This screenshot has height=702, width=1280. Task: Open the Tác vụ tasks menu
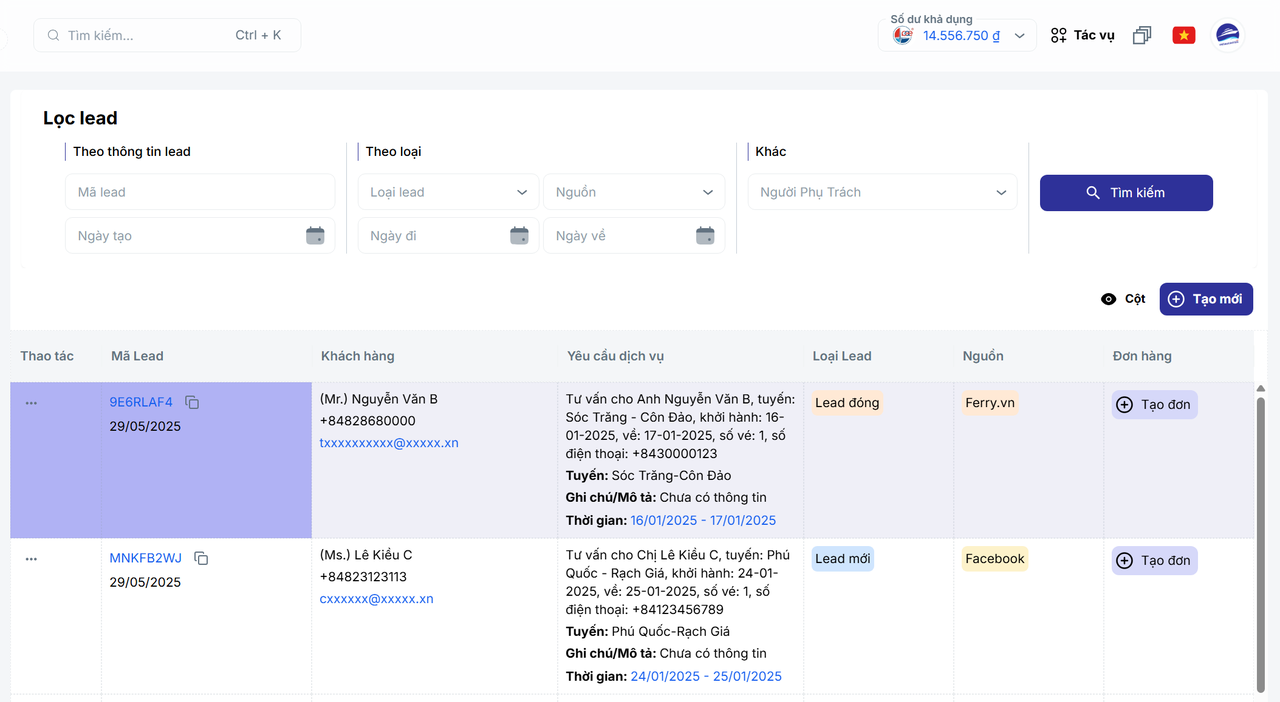(1082, 36)
